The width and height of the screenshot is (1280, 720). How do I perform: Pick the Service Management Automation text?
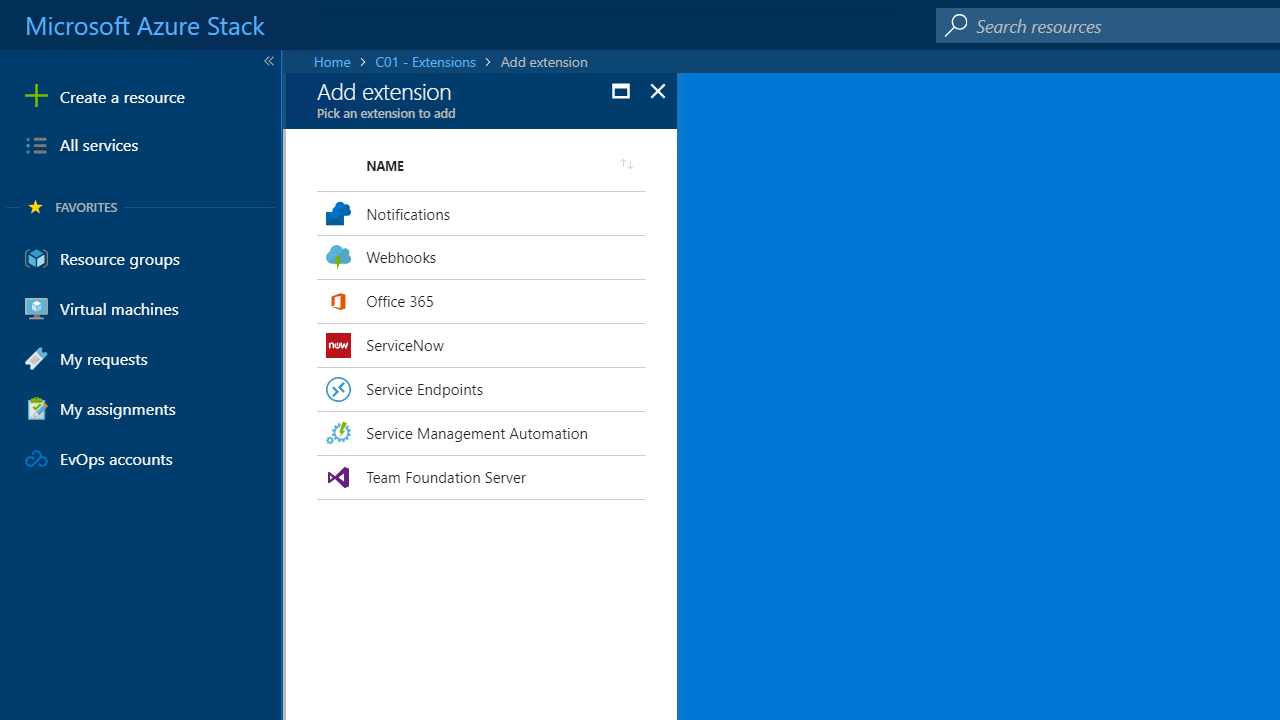(477, 434)
